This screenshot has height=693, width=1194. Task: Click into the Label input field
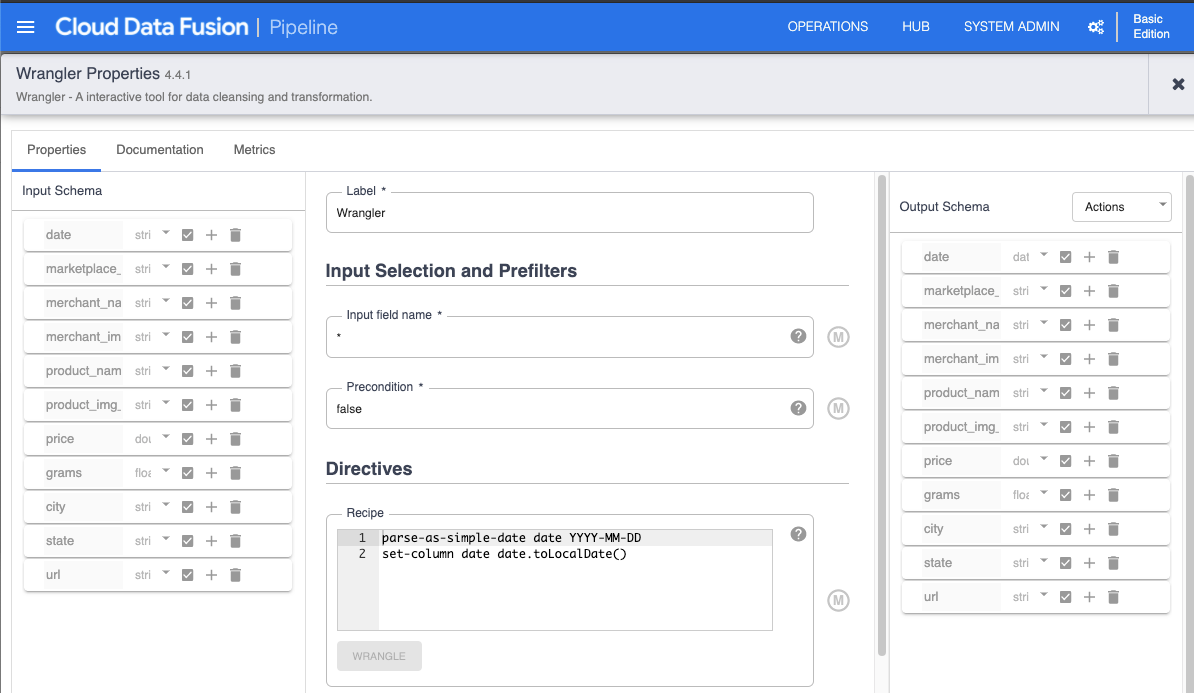tap(570, 212)
